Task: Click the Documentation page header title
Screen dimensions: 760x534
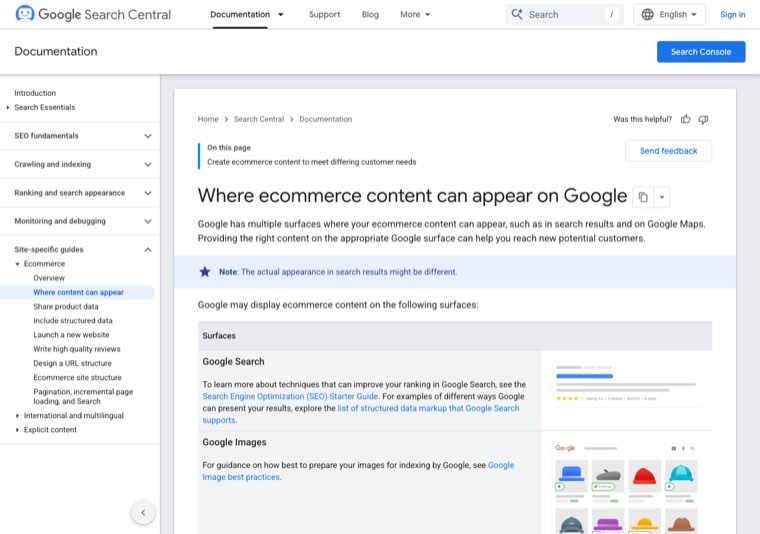Action: tap(56, 51)
